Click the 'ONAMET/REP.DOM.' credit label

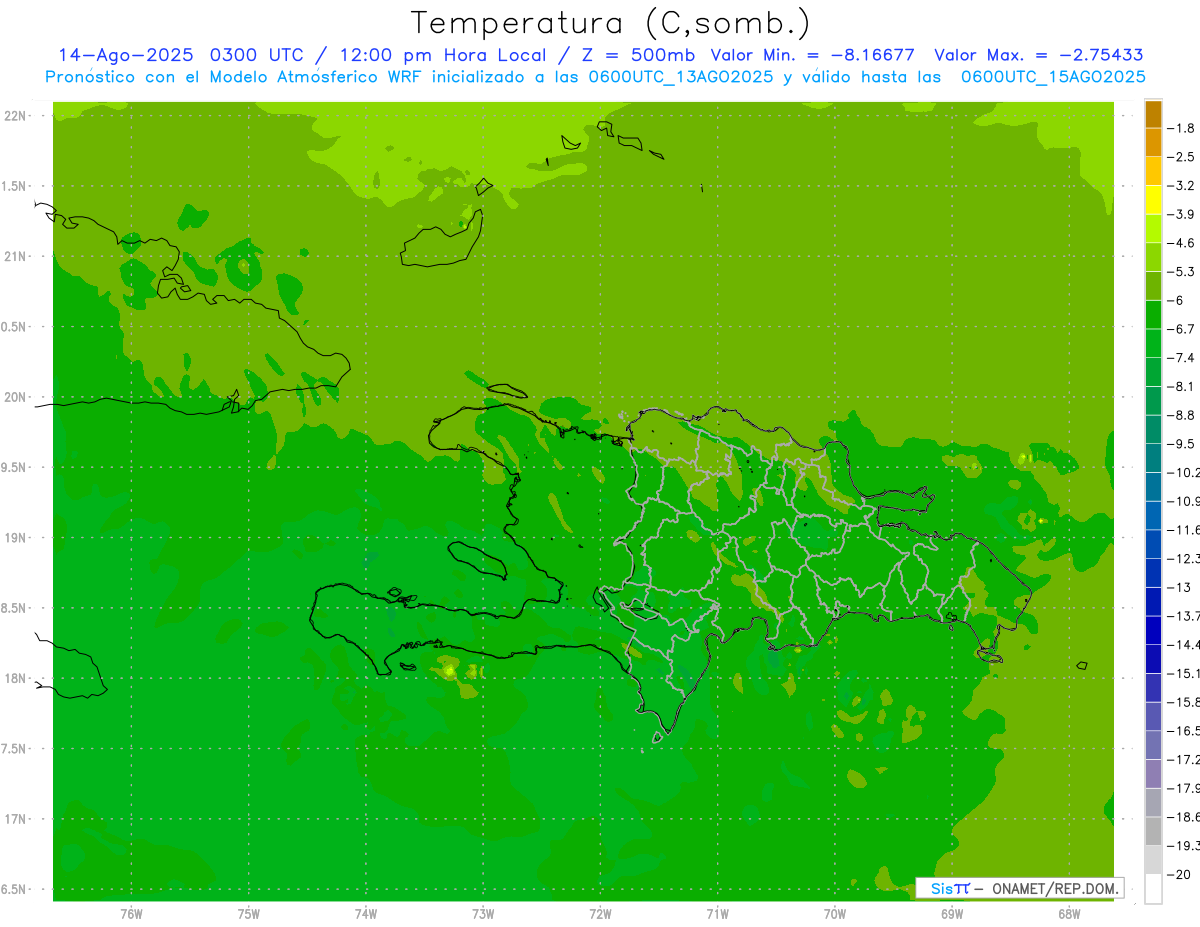point(1054,888)
